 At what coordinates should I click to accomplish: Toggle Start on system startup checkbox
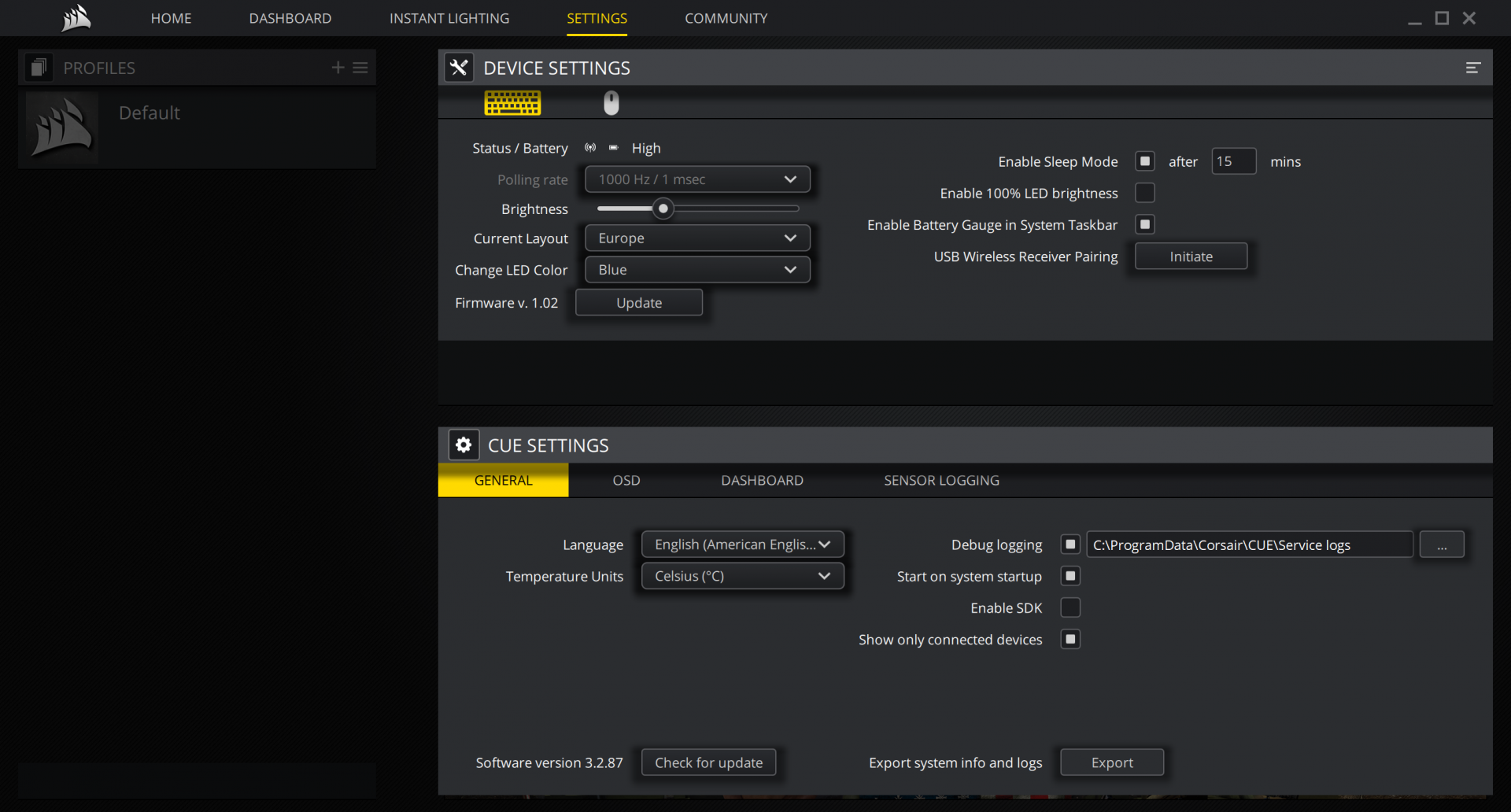click(1070, 576)
